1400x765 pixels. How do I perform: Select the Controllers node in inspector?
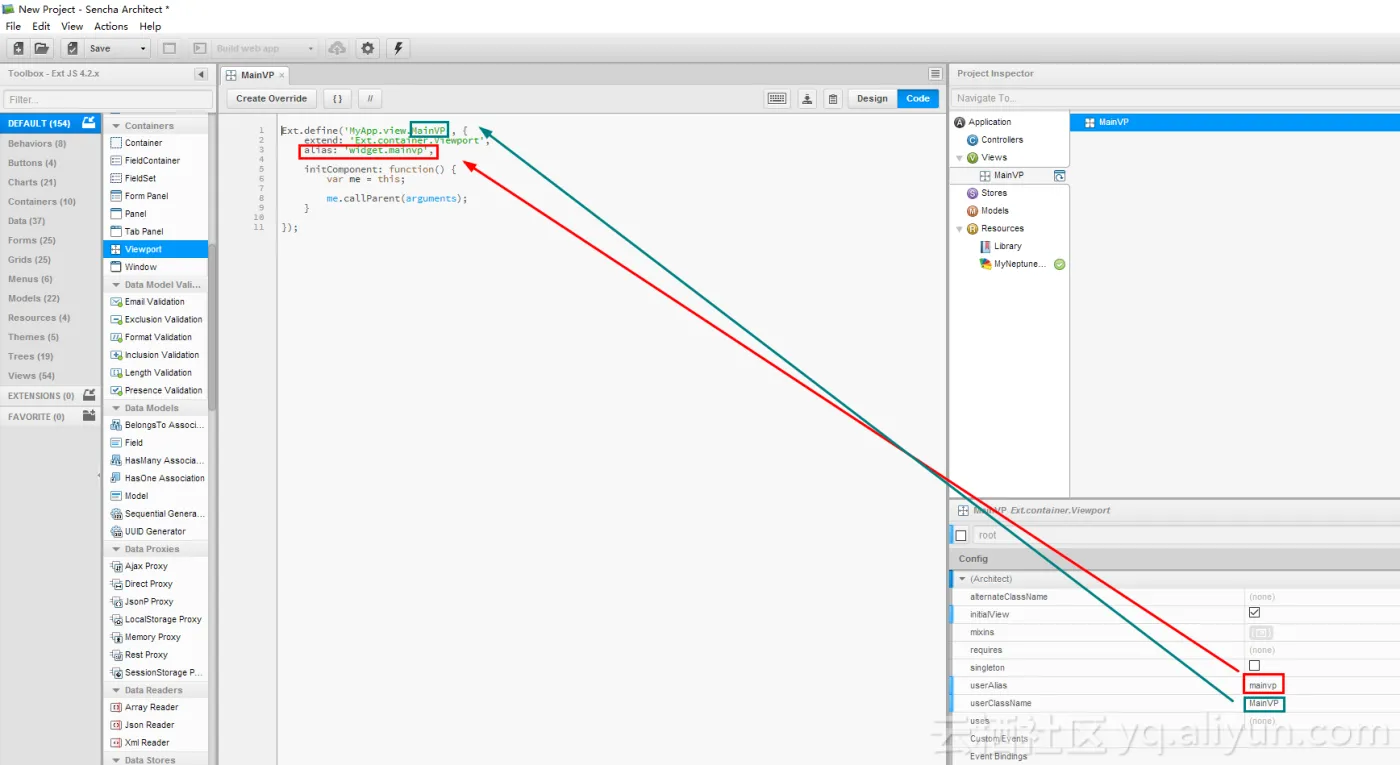(x=1002, y=140)
